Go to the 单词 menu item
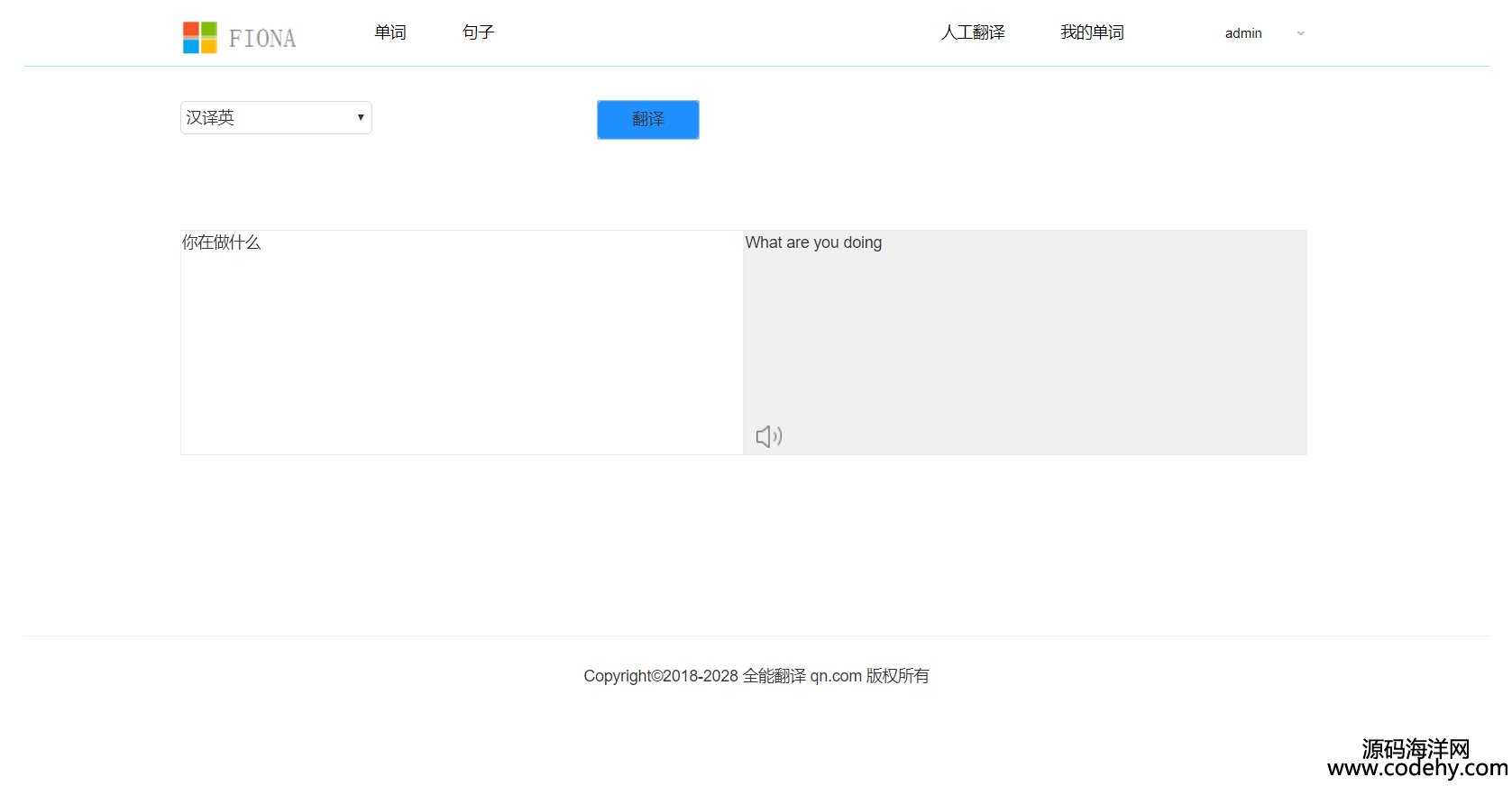1512x786 pixels. (x=390, y=32)
